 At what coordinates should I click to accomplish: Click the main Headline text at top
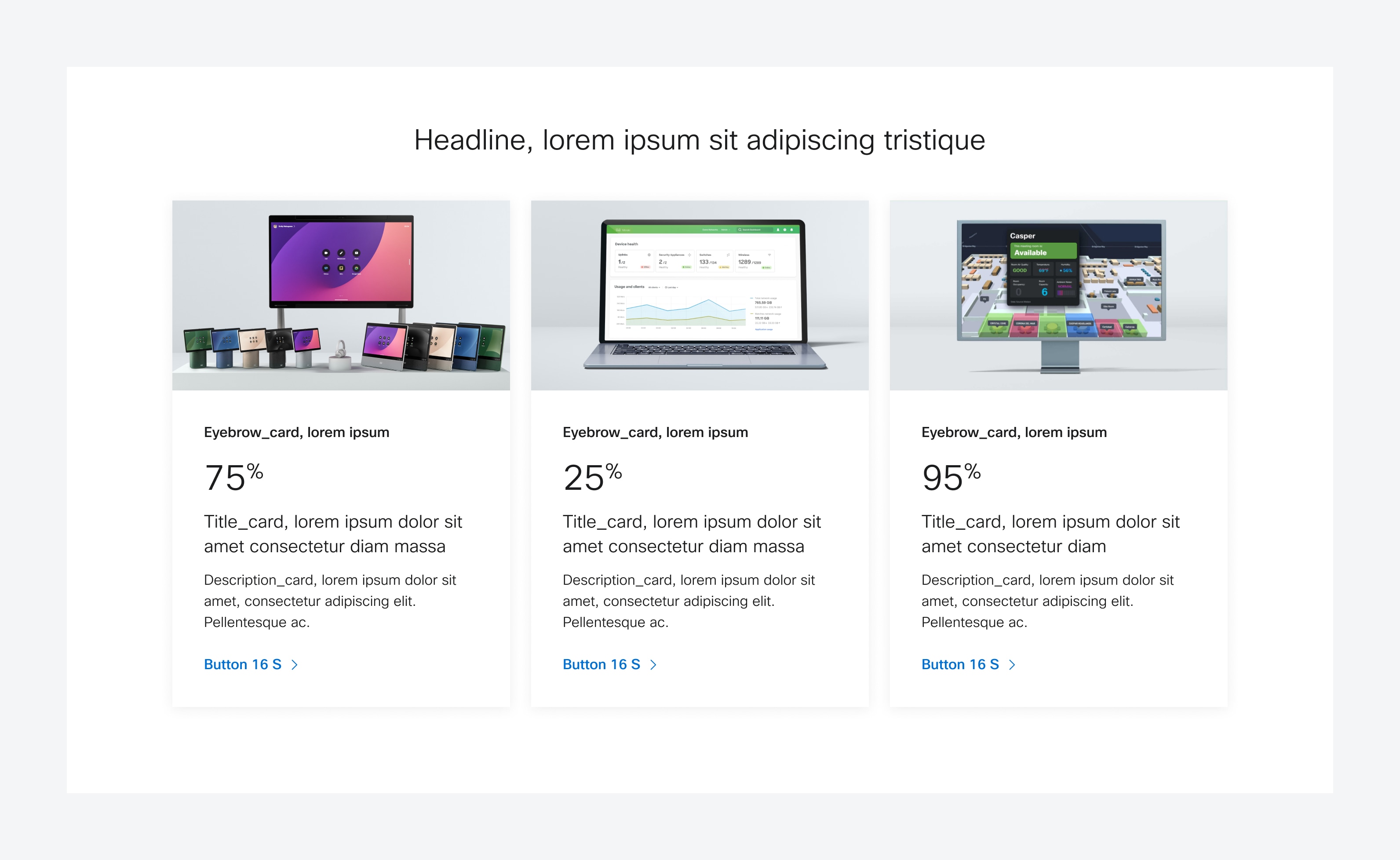[x=700, y=140]
